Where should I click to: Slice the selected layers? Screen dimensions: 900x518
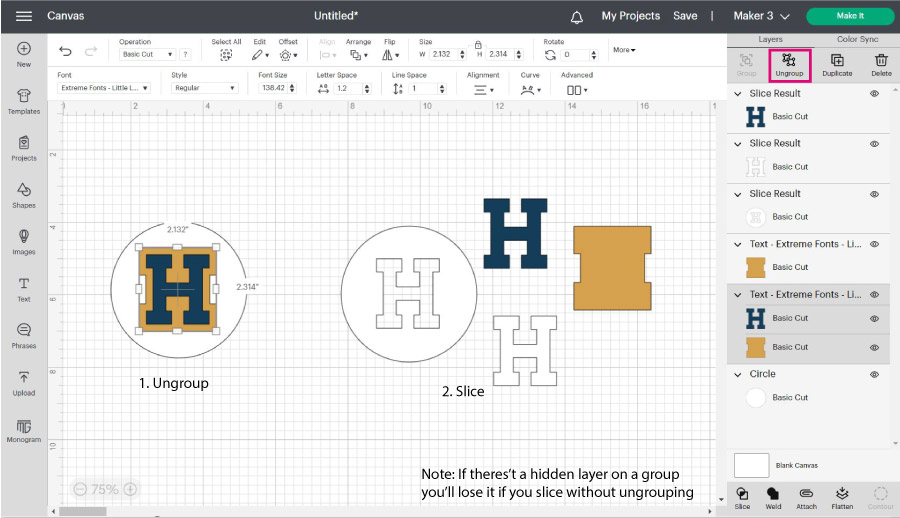[x=742, y=498]
